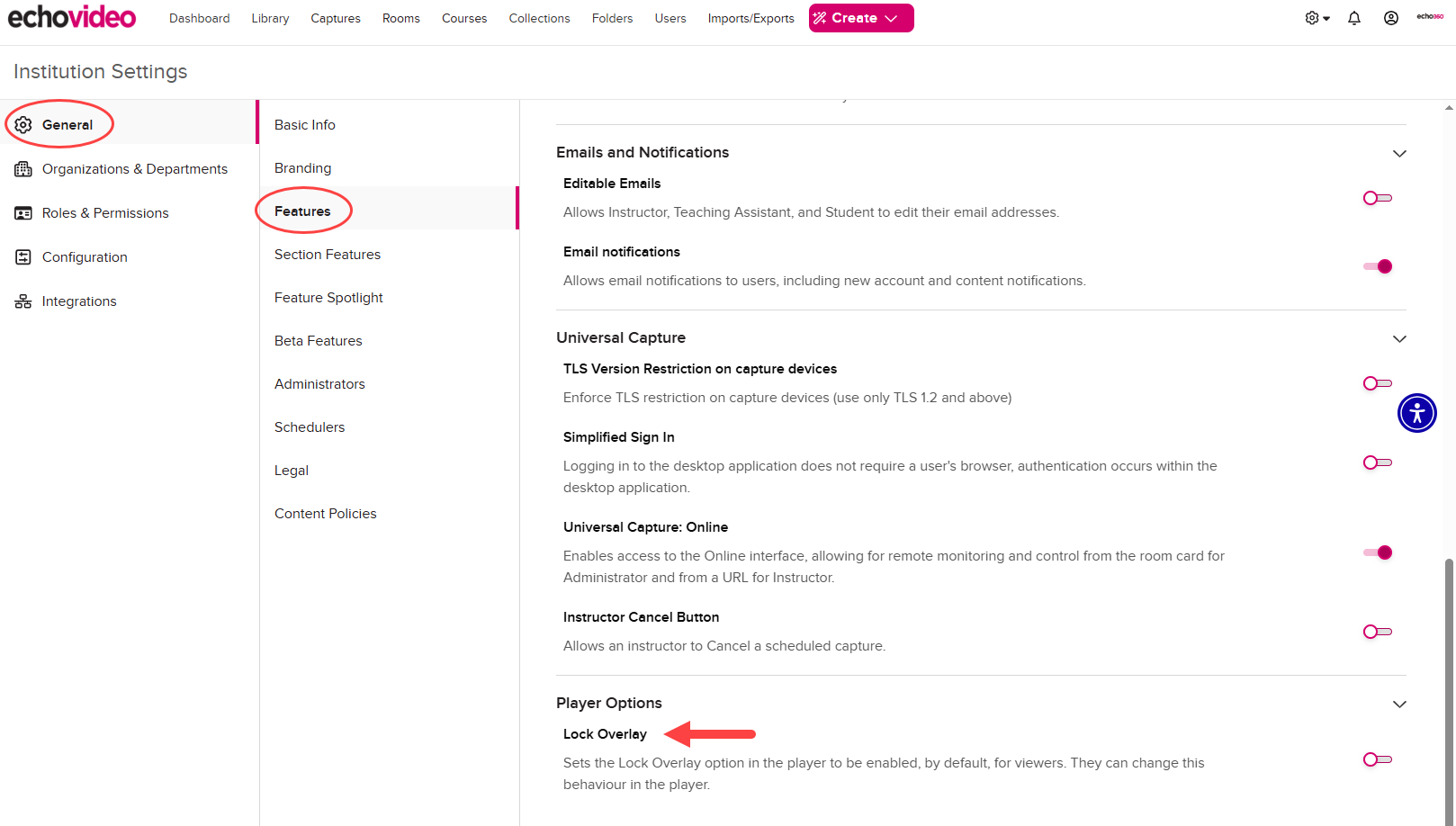Open the notifications bell

[x=1354, y=18]
